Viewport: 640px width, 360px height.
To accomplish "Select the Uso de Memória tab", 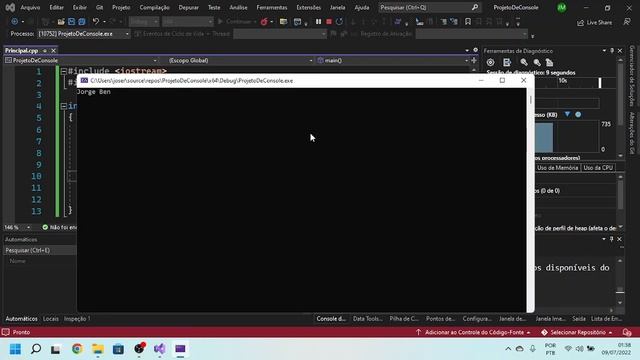I will tap(557, 168).
